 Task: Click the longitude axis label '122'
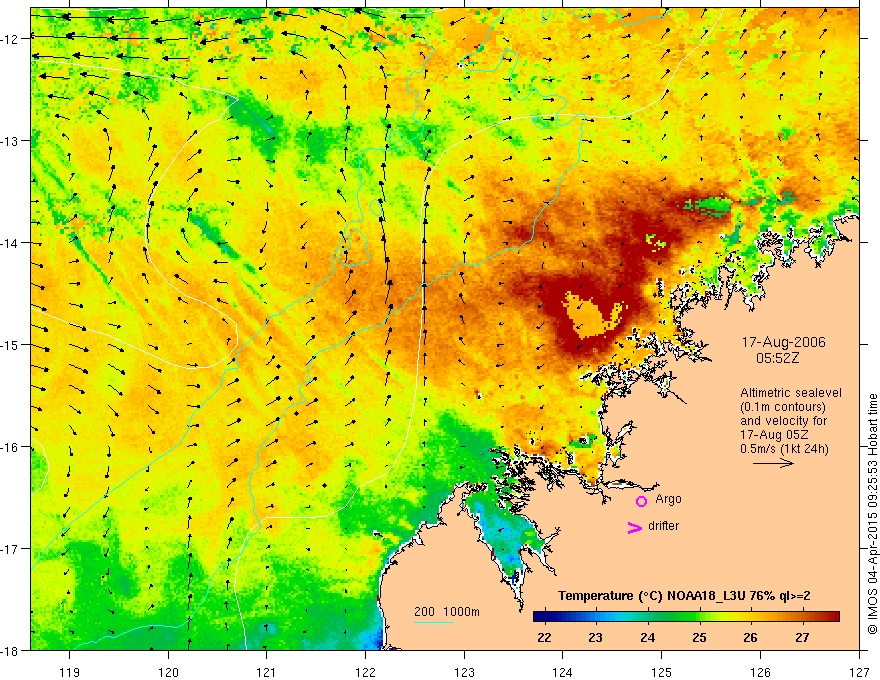pos(365,672)
